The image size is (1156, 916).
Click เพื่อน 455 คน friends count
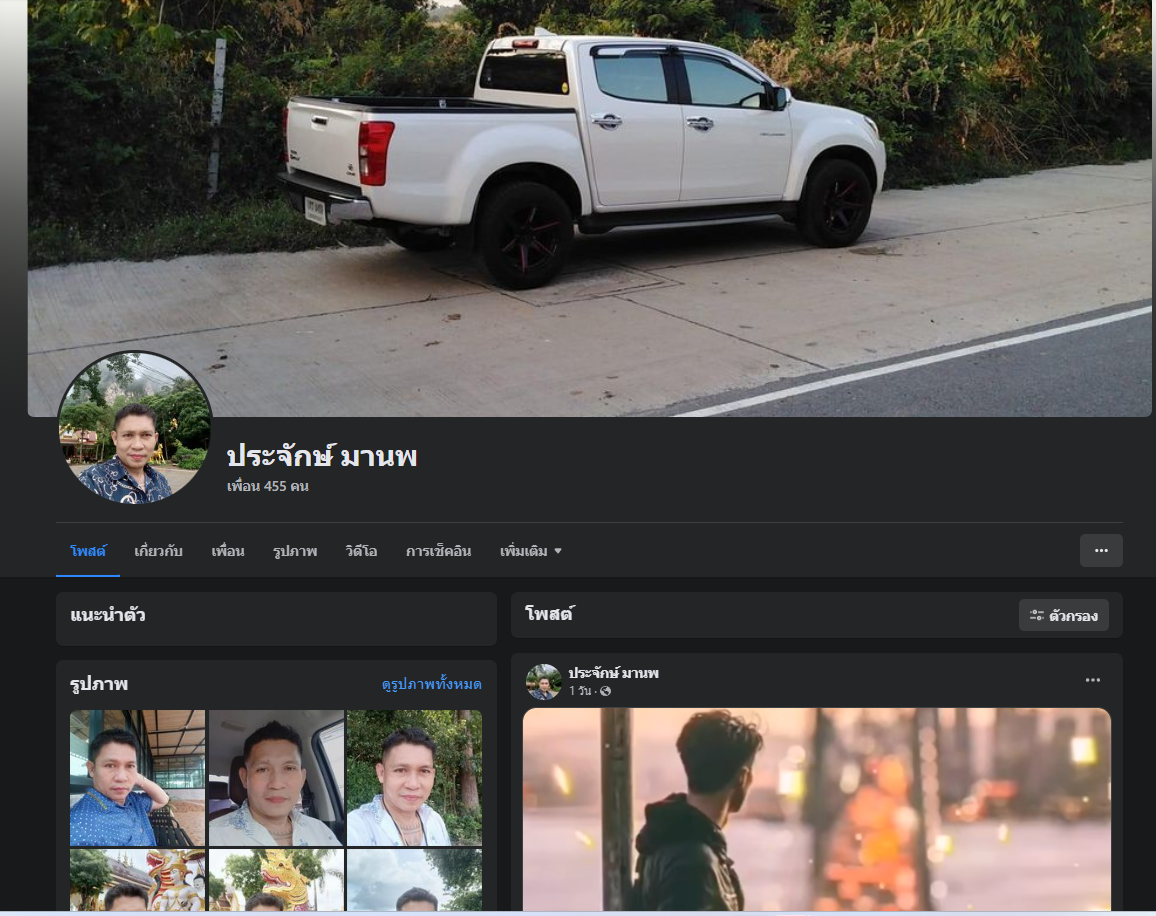point(268,486)
